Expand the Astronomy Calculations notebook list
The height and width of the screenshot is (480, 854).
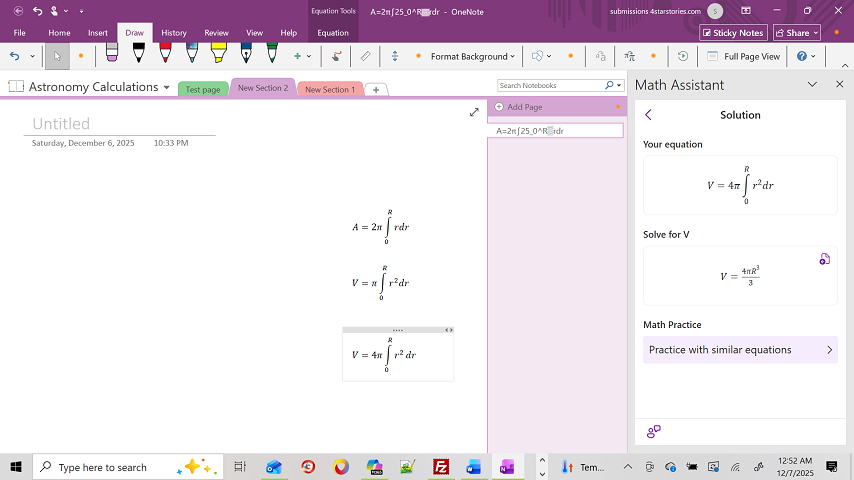coord(166,87)
